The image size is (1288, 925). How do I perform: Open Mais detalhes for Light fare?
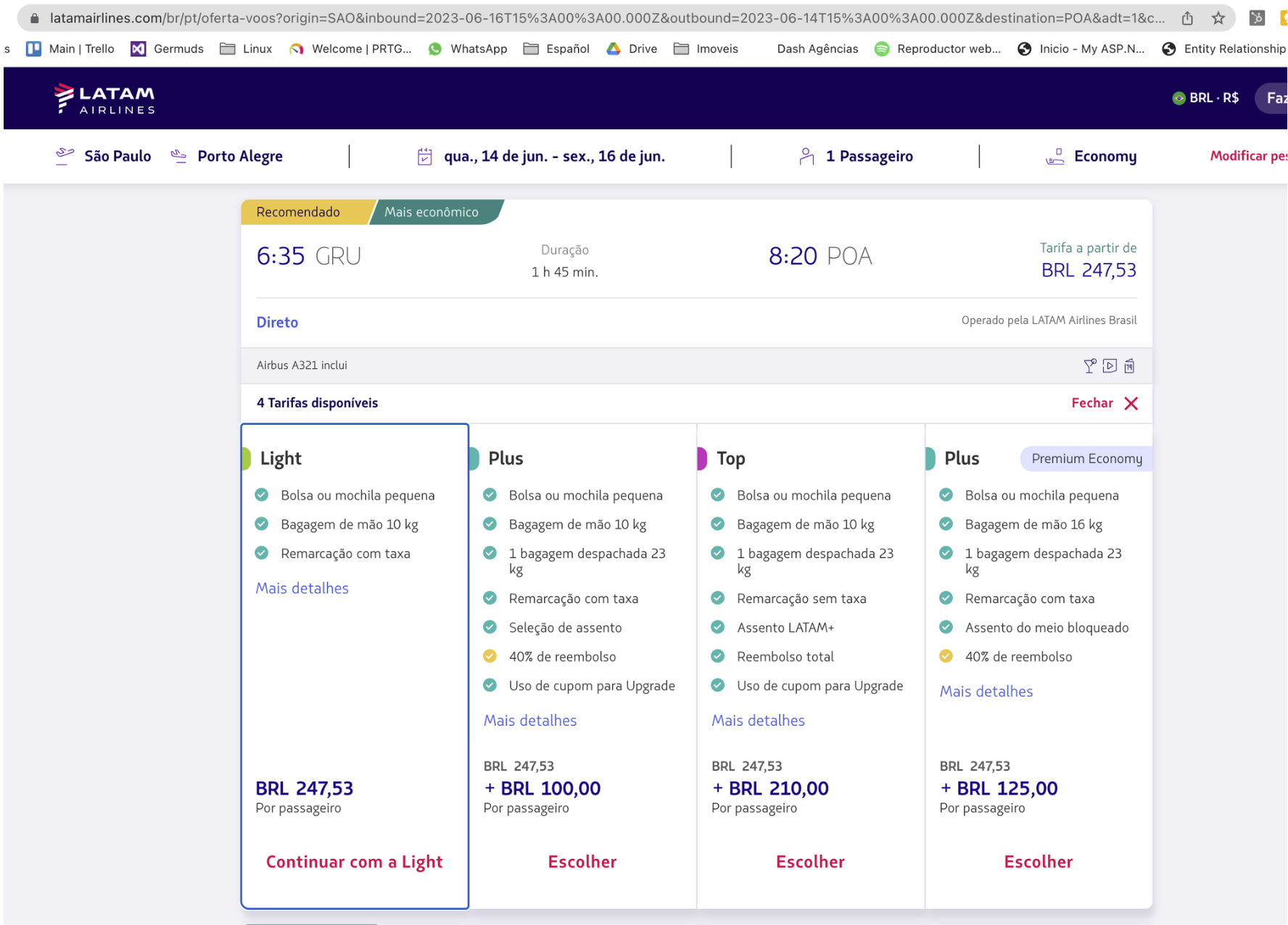point(302,589)
